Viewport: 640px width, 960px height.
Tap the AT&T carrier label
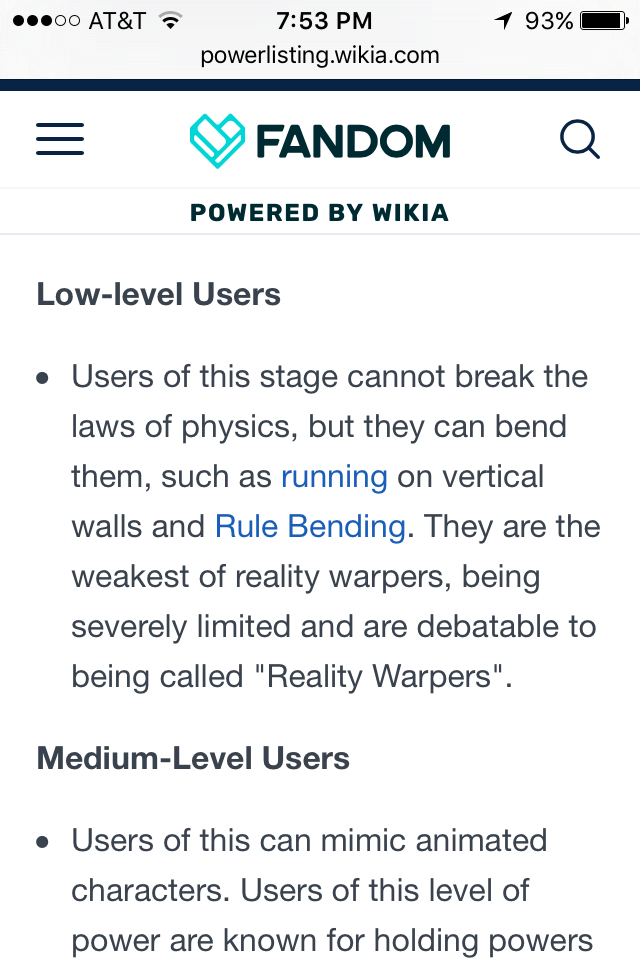117,20
